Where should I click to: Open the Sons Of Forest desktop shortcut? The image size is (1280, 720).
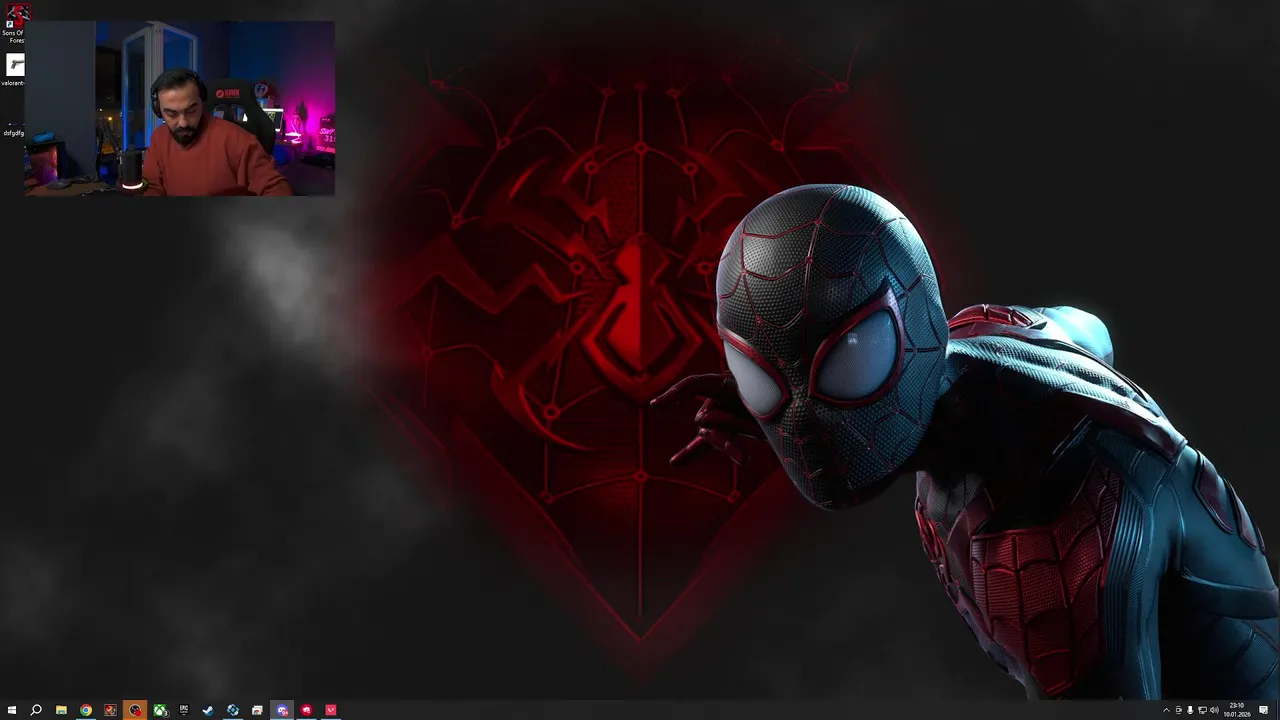pos(14,24)
